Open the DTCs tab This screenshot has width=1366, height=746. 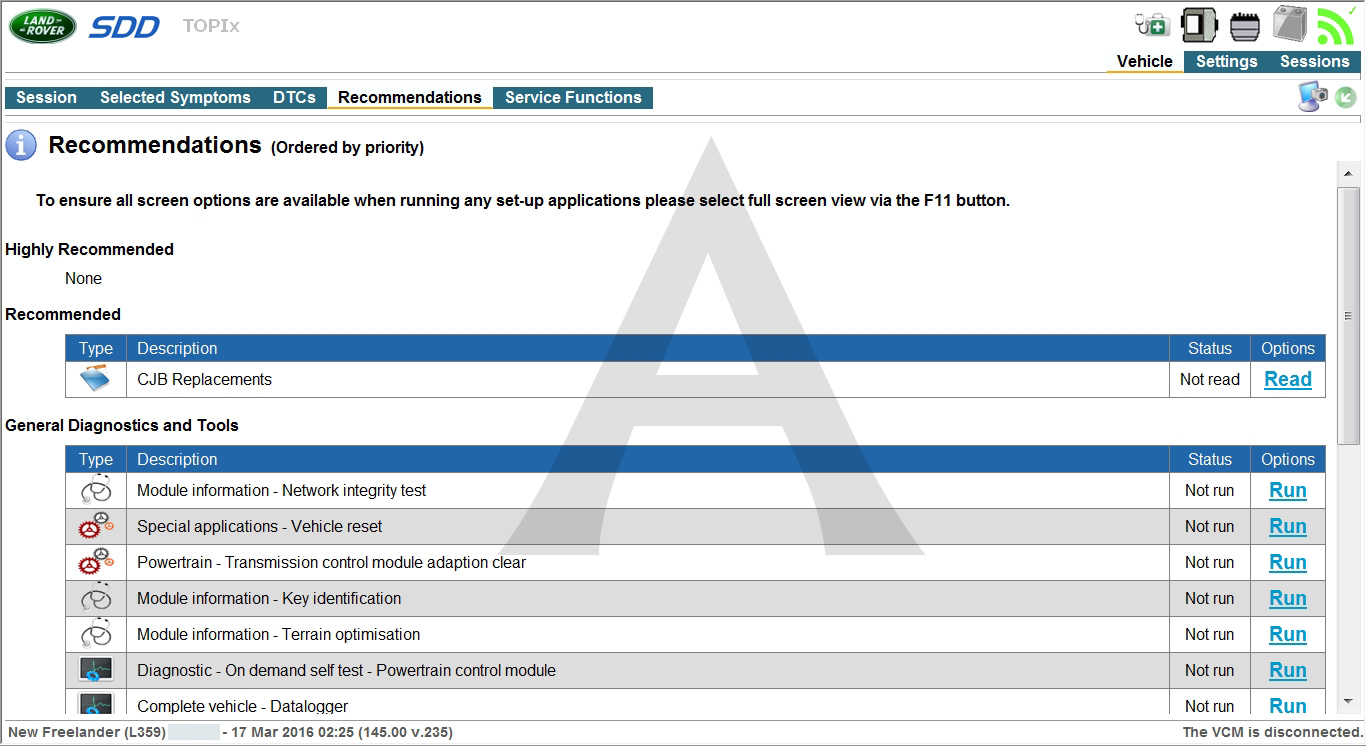[x=294, y=97]
